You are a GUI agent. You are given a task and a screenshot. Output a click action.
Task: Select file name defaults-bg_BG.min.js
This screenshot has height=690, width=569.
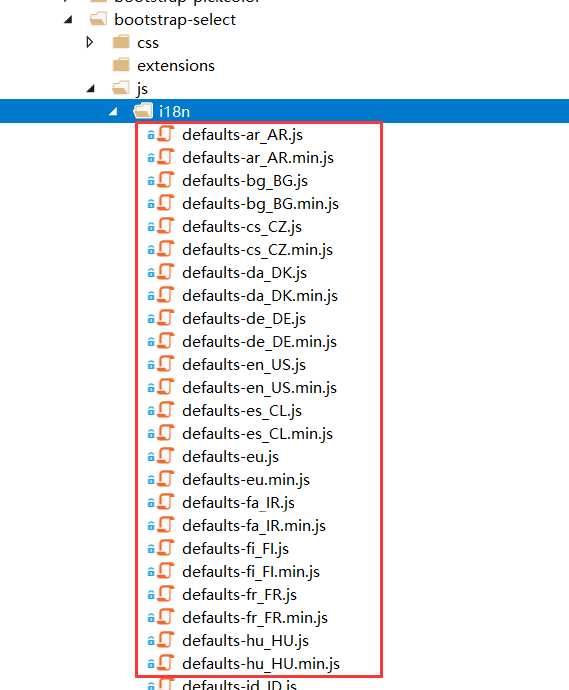point(261,204)
